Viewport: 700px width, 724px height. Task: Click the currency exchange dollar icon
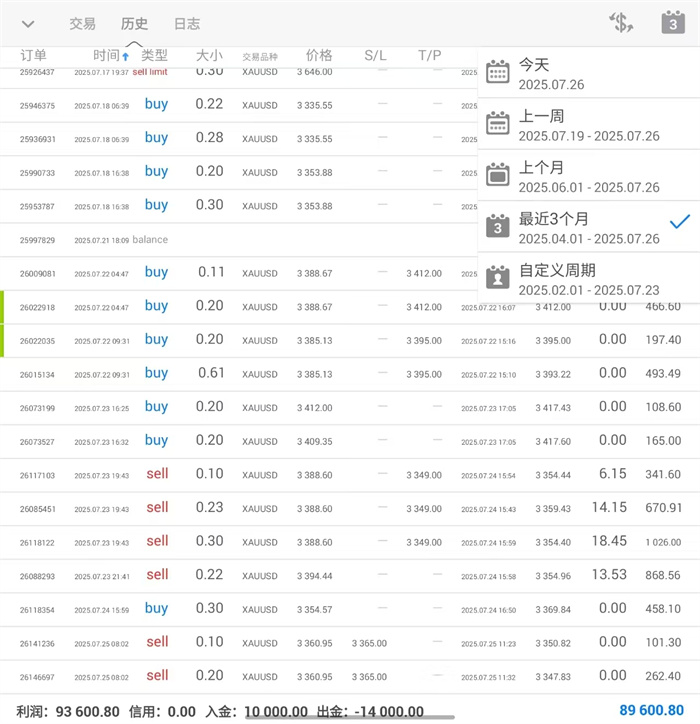coord(621,23)
